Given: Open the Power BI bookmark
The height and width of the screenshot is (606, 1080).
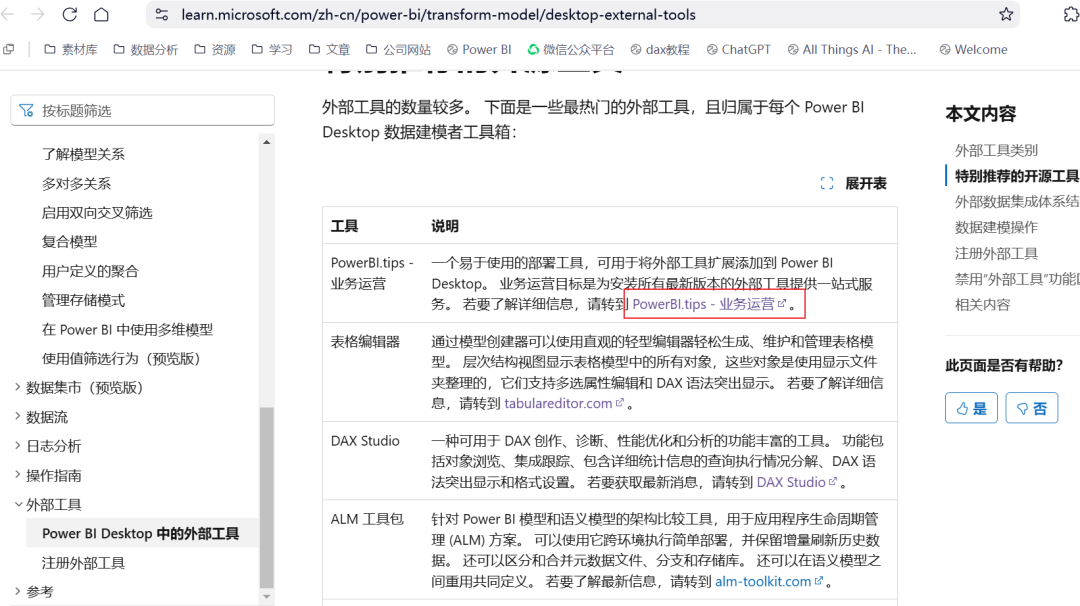Looking at the screenshot, I should 479,50.
